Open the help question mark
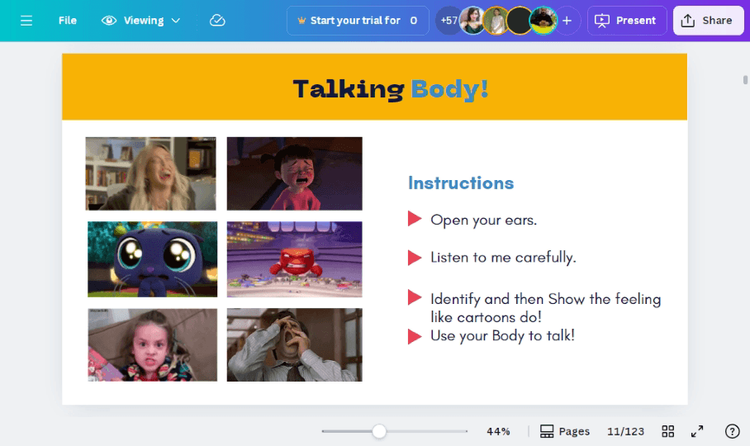The image size is (750, 446). coord(732,431)
